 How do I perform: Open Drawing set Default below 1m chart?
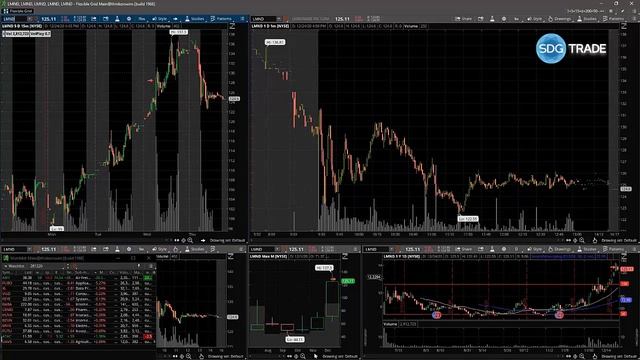pyautogui.click(x=619, y=240)
